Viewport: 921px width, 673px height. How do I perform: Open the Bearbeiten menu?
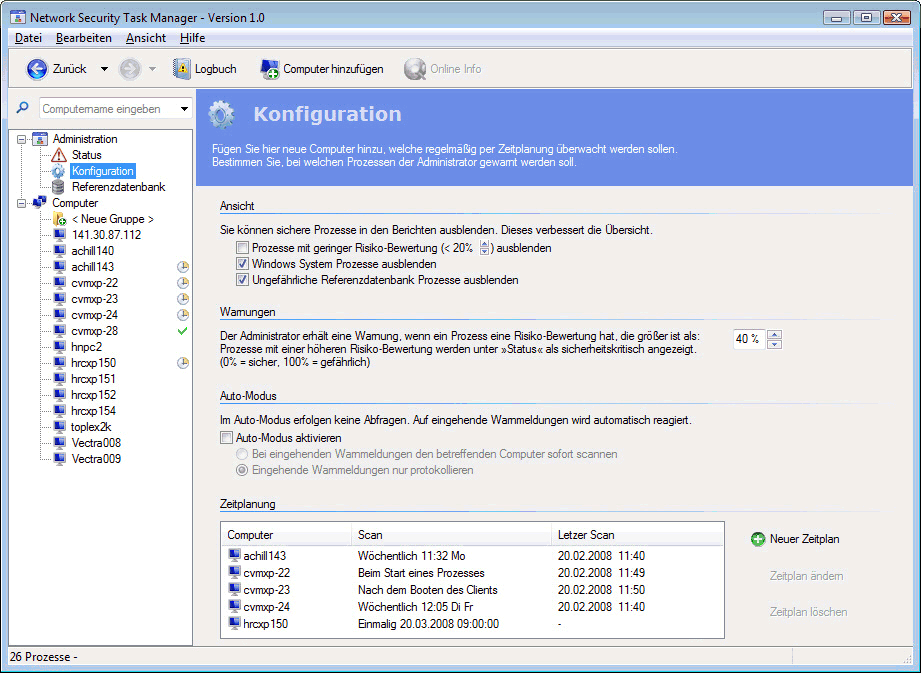[83, 37]
